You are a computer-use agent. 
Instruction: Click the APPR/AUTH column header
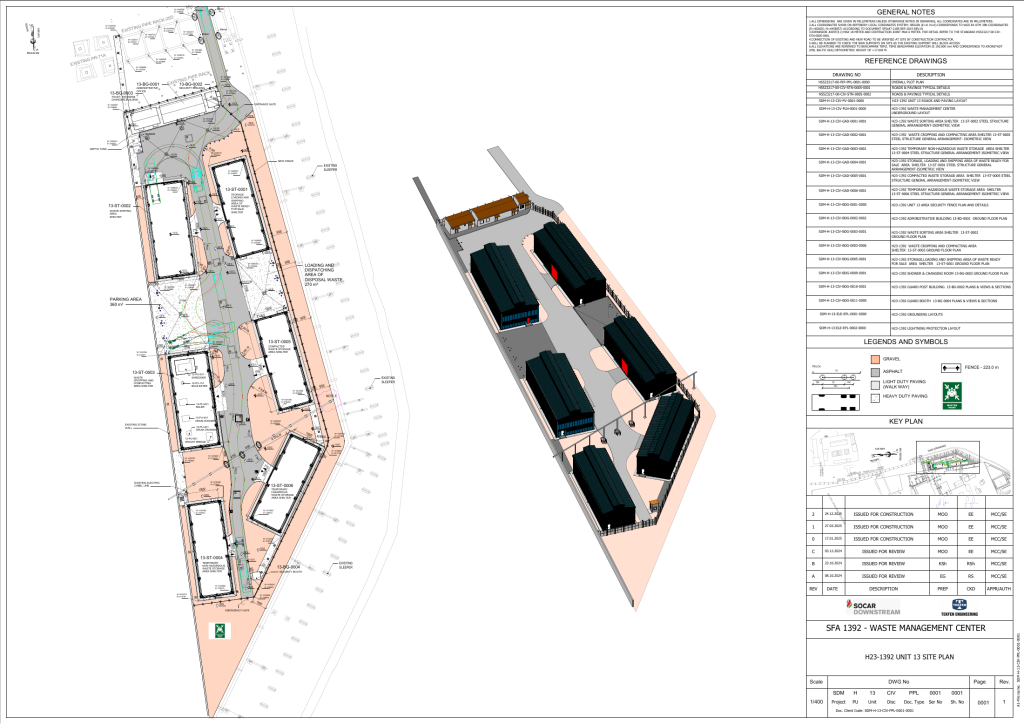[x=999, y=589]
